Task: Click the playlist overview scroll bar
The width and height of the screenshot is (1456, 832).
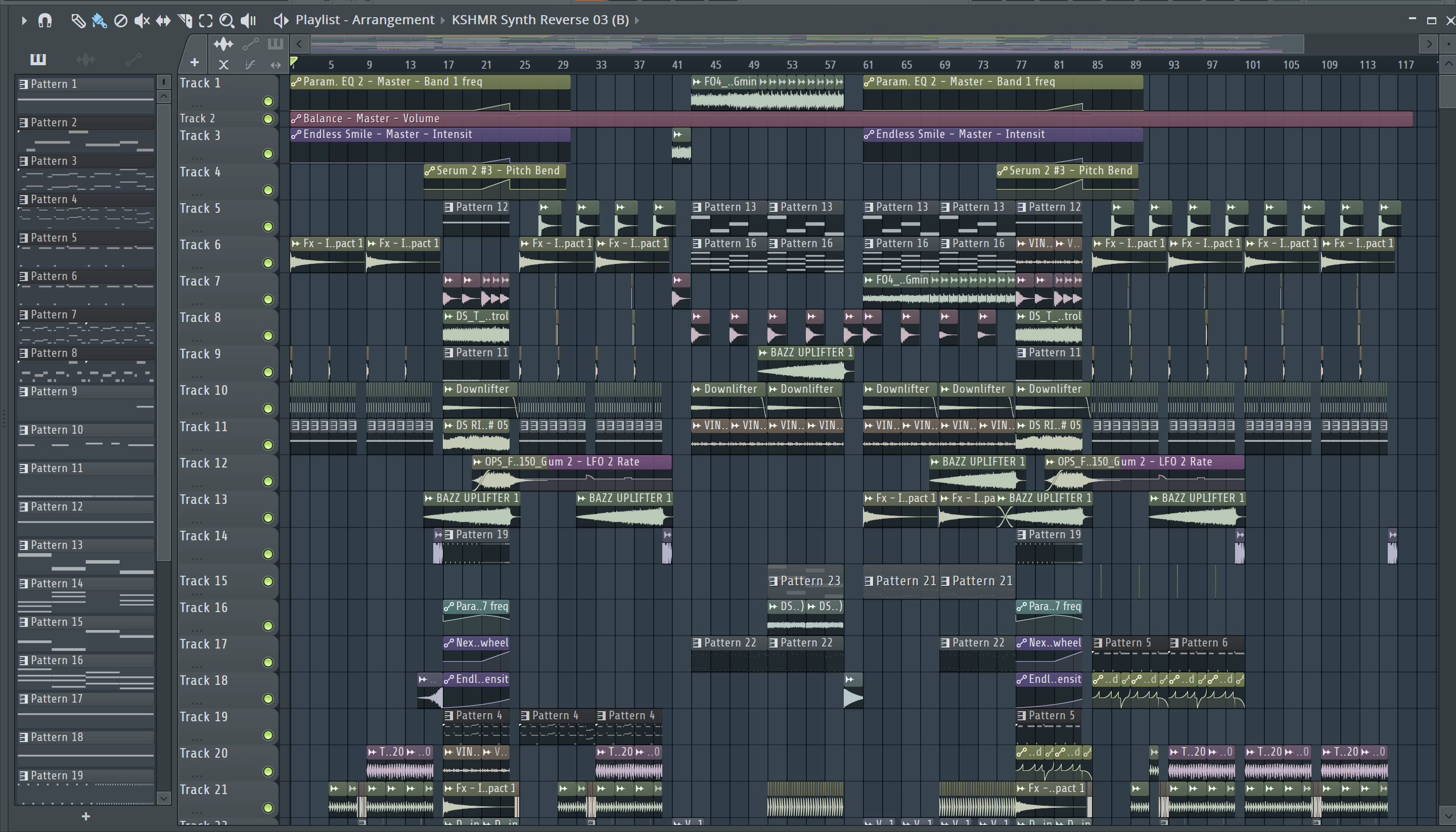Action: [x=807, y=43]
